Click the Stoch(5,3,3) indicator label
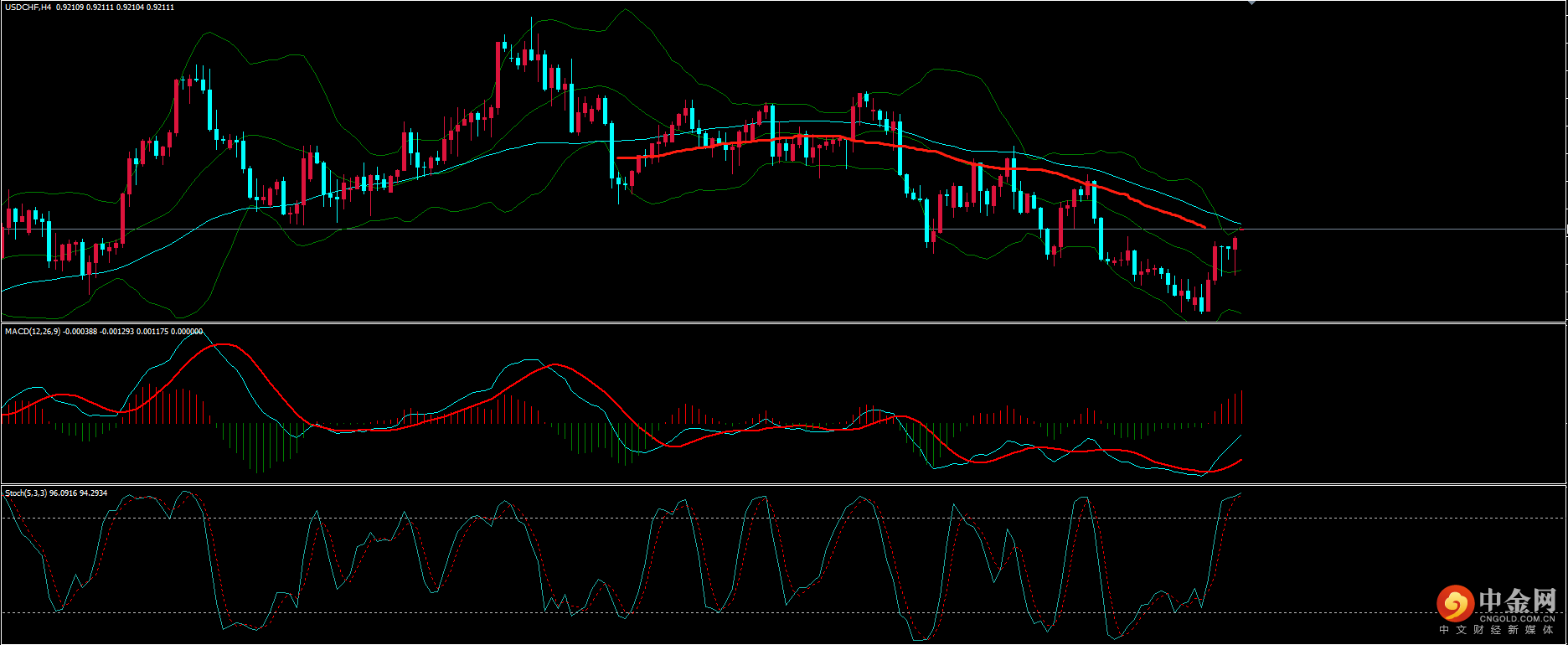The image size is (1568, 645). [25, 493]
